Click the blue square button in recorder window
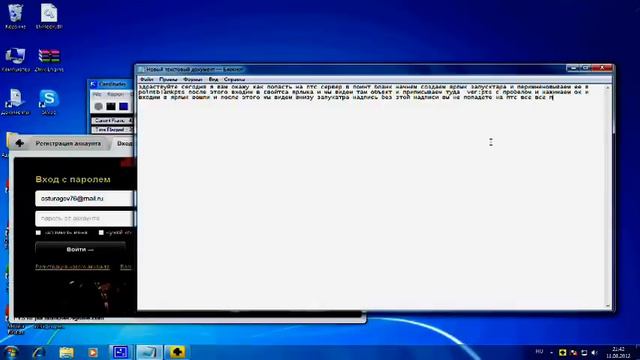Viewport: 640px width, 360px height. [x=124, y=107]
